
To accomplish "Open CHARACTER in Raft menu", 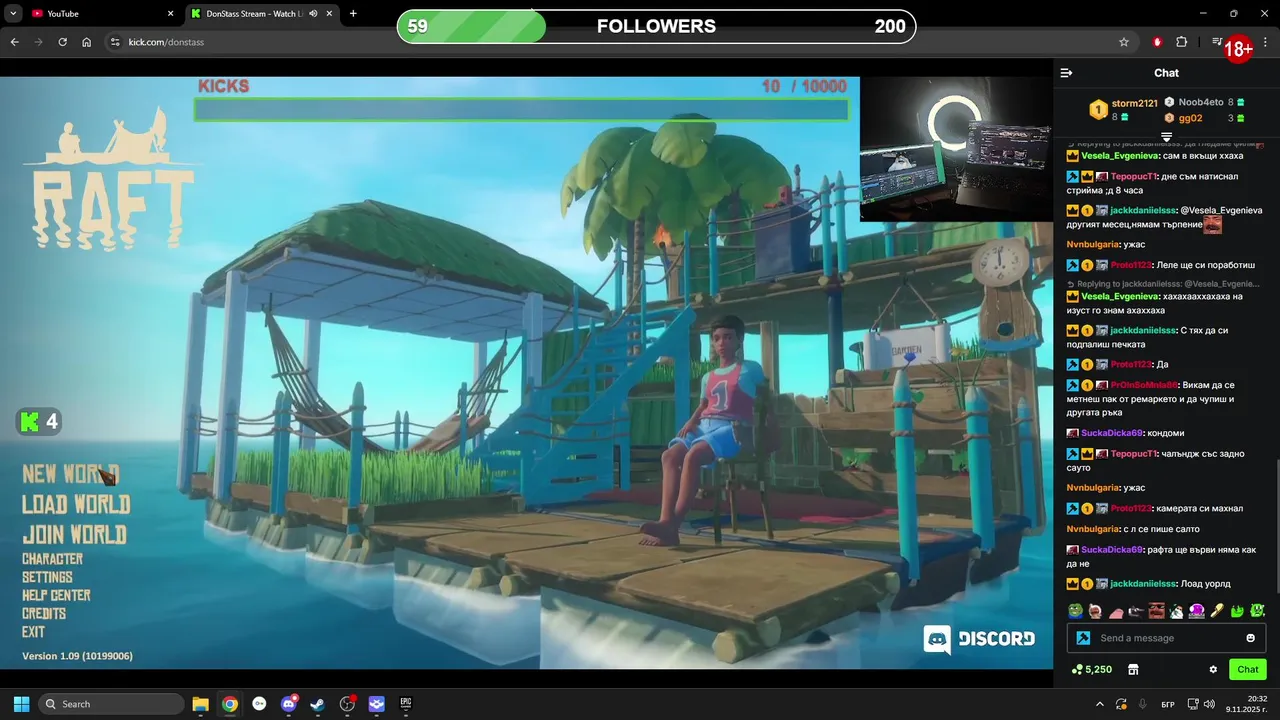I will (x=52, y=559).
